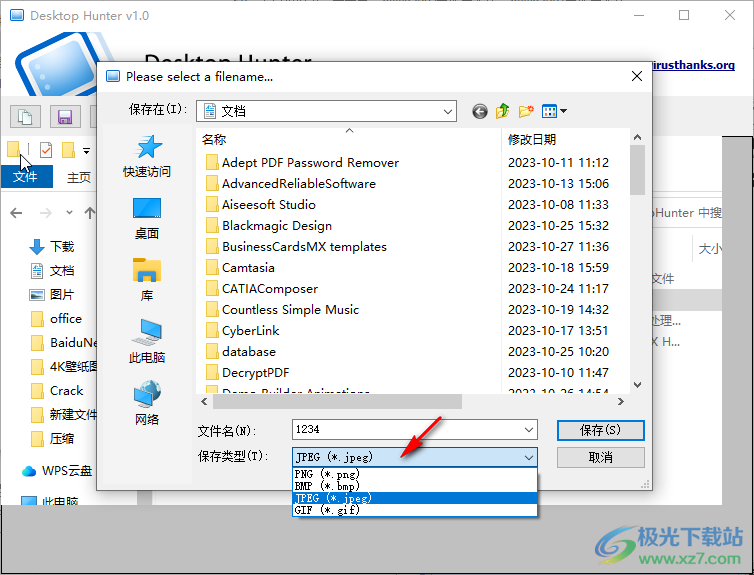Select Network (网络) in places bar
Viewport: 754px width, 575px height.
click(x=147, y=403)
